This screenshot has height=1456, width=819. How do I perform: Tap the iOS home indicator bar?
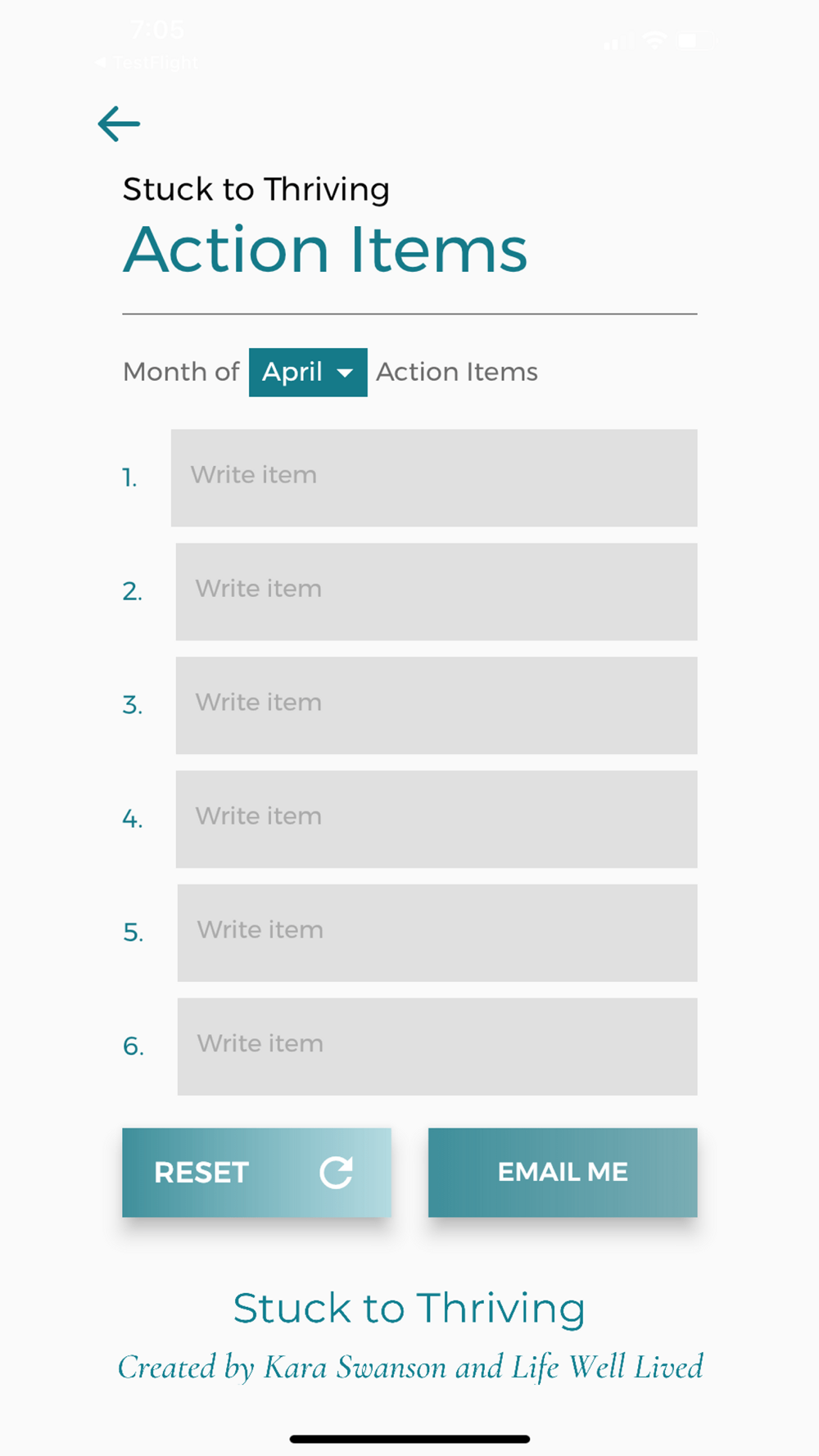[x=409, y=1439]
